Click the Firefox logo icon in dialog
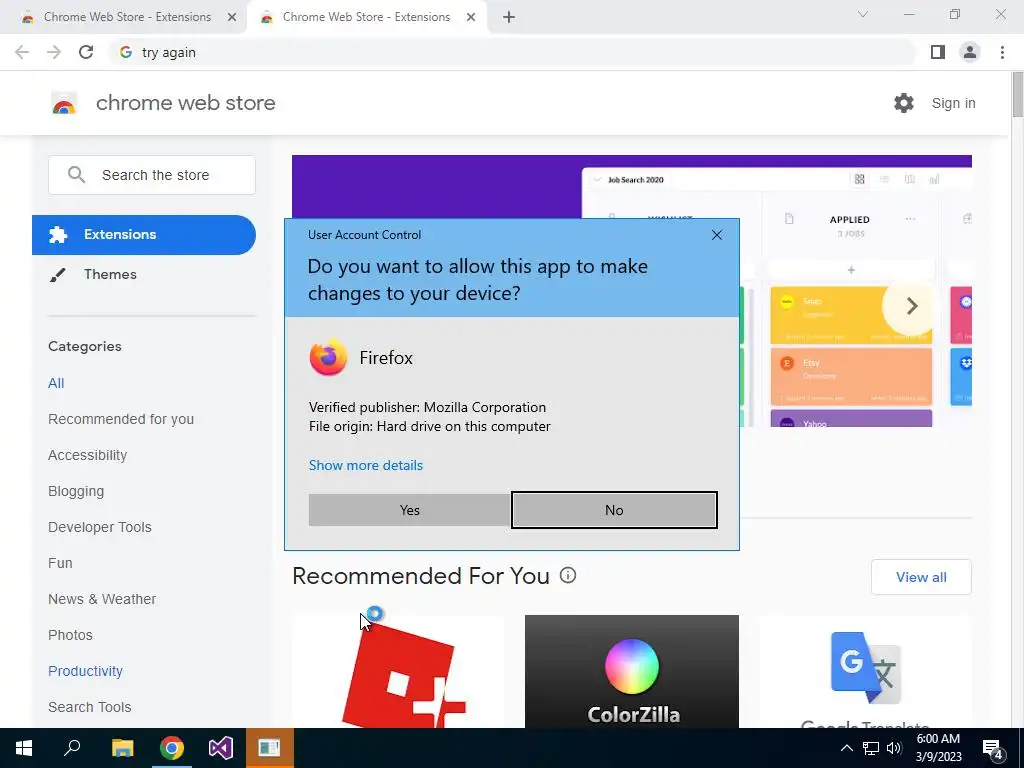 click(328, 357)
